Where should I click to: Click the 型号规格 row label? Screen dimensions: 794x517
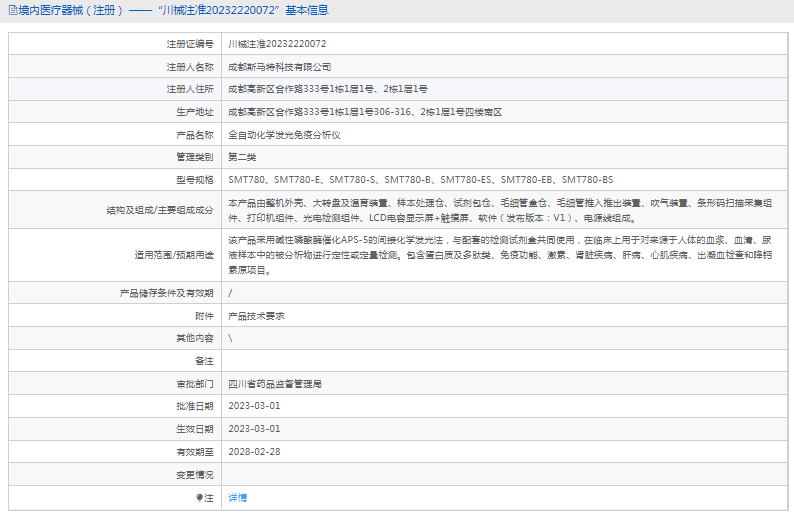pyautogui.click(x=195, y=180)
